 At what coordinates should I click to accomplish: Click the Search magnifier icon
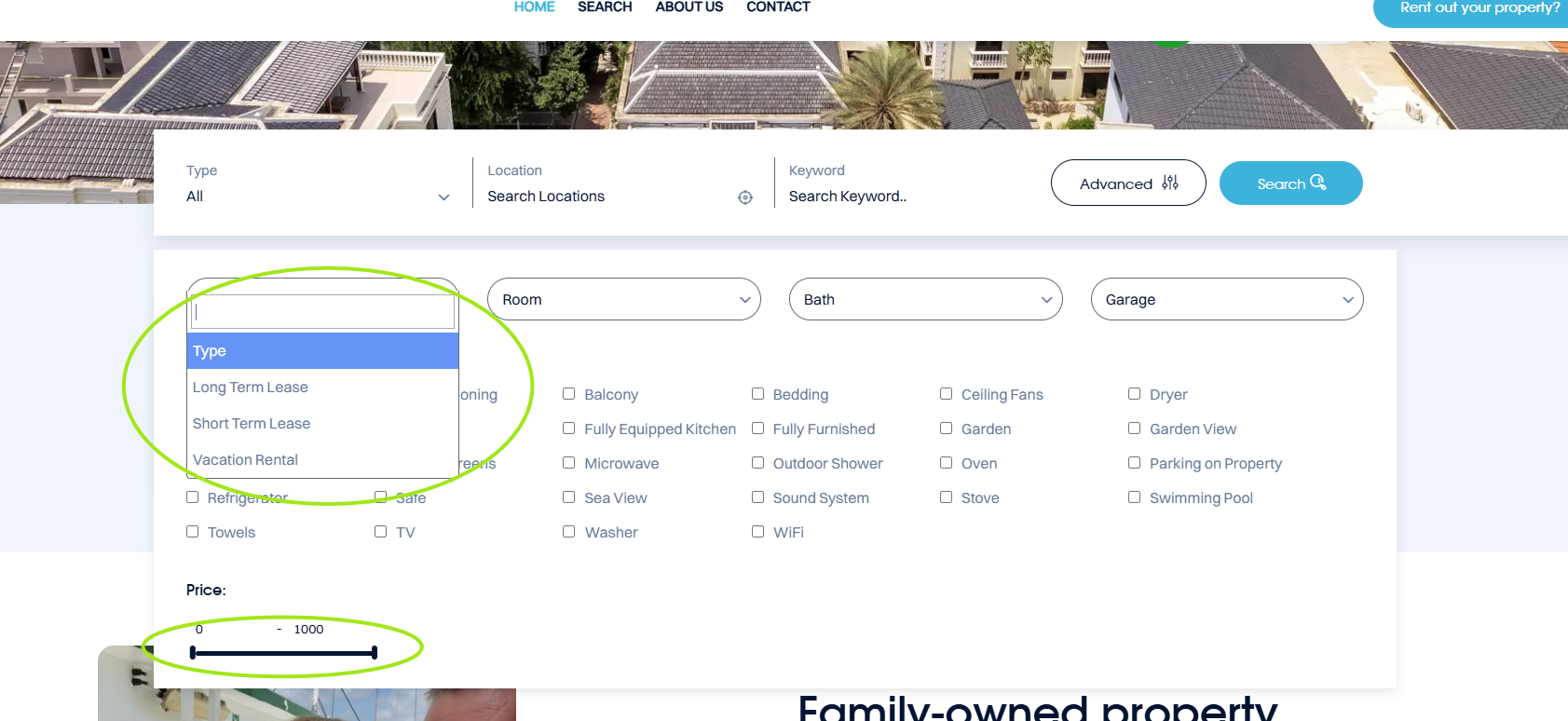[x=1317, y=183]
